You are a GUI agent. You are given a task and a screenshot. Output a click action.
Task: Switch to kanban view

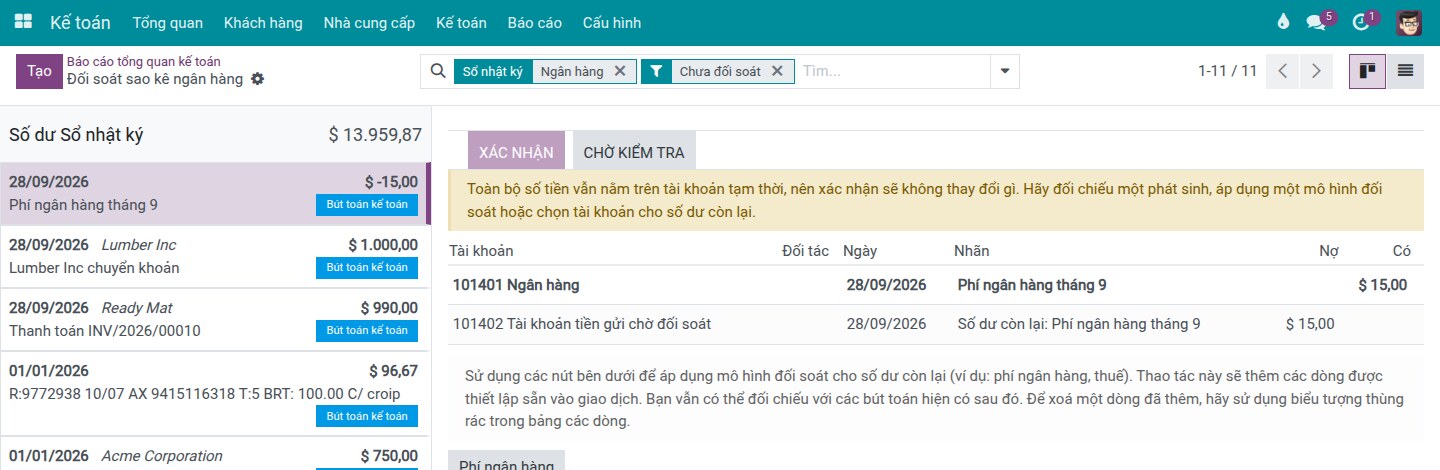coord(1367,71)
